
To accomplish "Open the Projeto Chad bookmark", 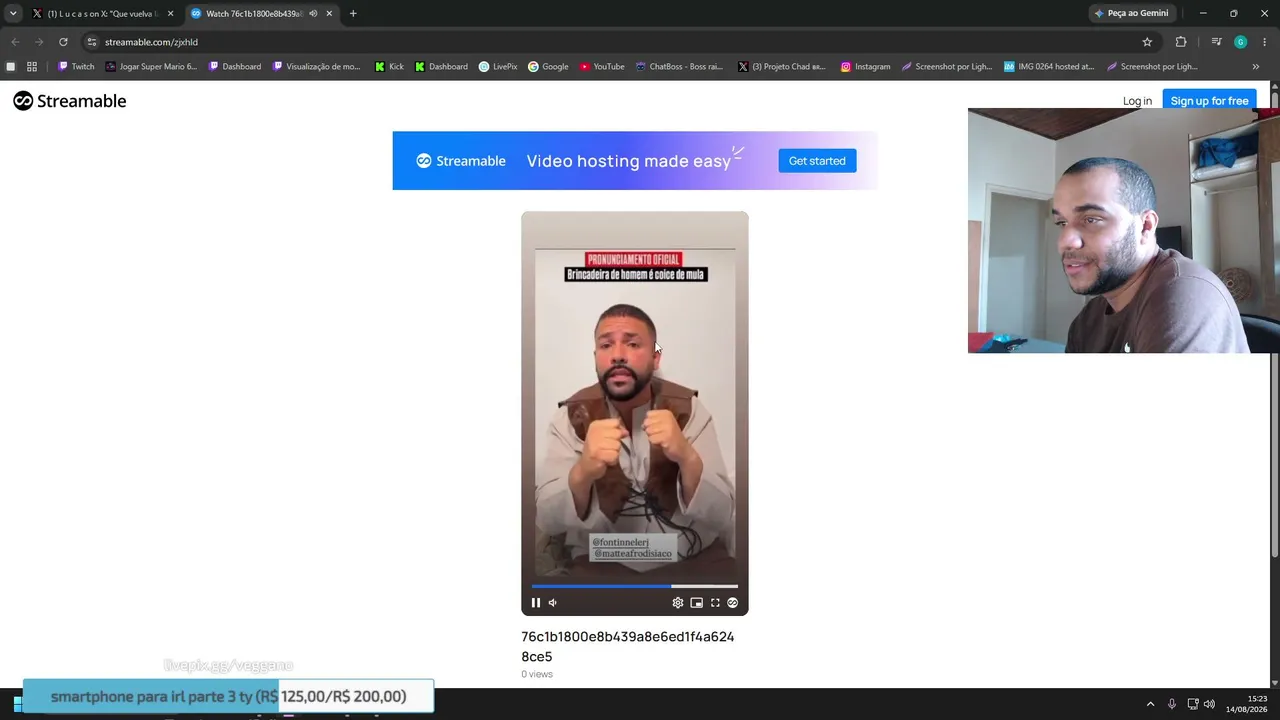I will (781, 67).
